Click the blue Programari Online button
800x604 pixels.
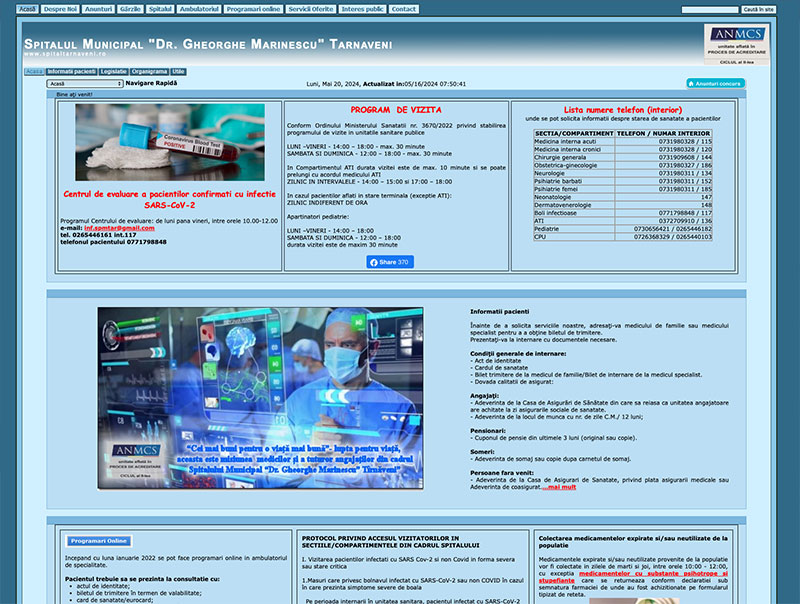[98, 541]
